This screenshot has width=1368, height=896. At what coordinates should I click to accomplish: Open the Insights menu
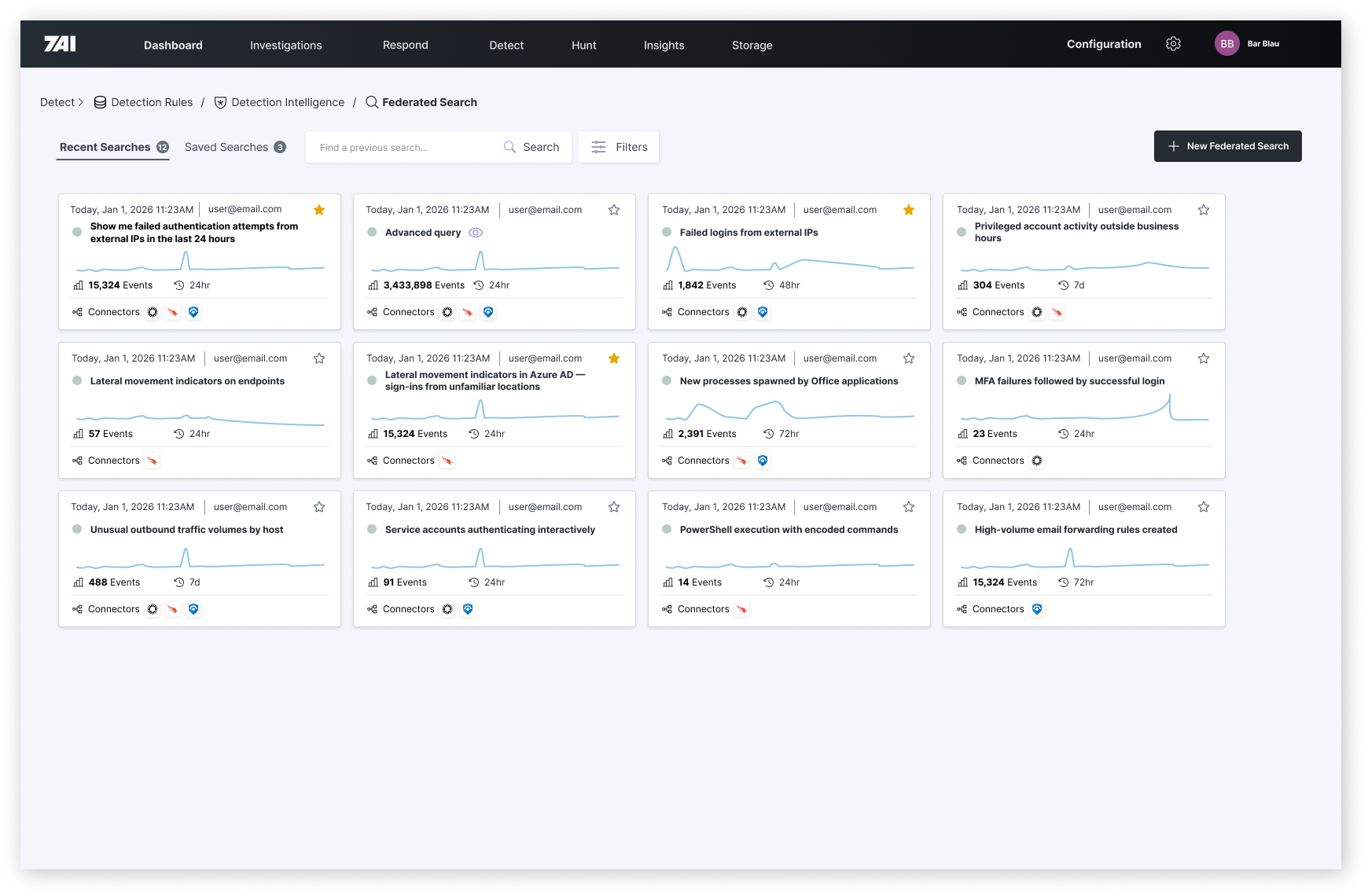tap(664, 45)
